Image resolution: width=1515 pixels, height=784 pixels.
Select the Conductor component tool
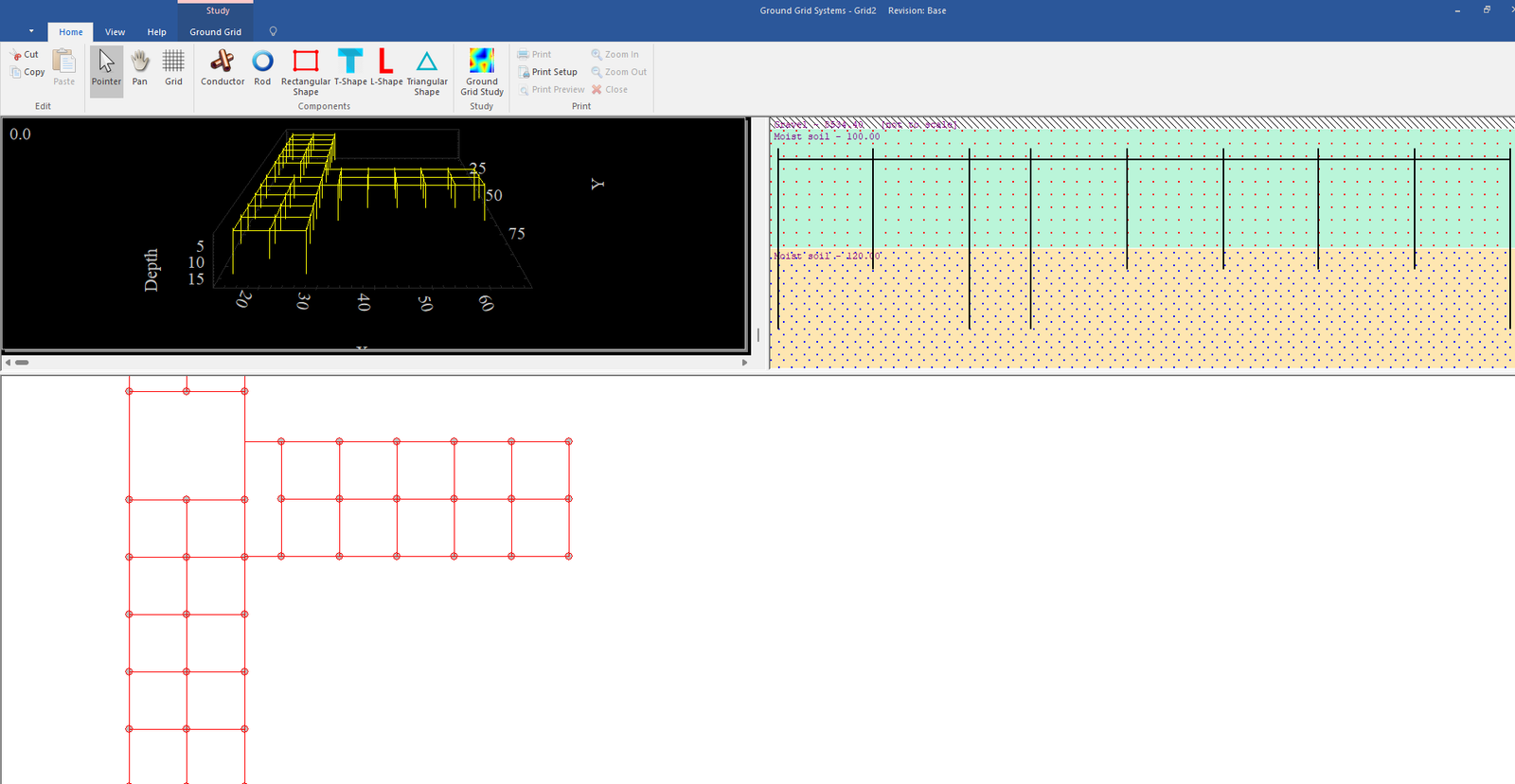pyautogui.click(x=223, y=68)
